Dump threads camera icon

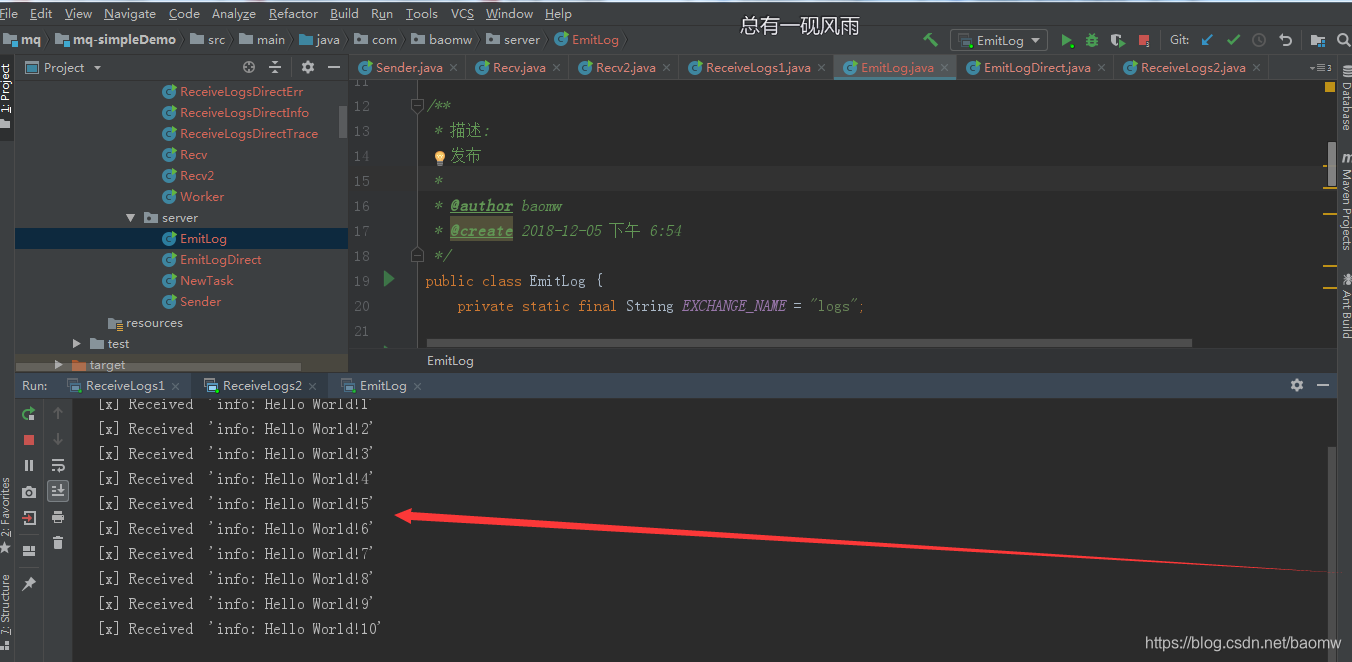tap(29, 492)
